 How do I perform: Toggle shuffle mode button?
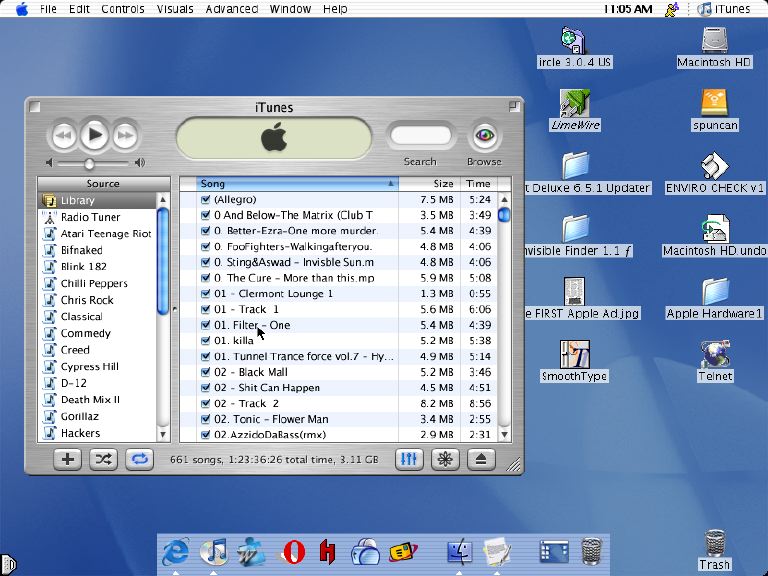click(103, 459)
